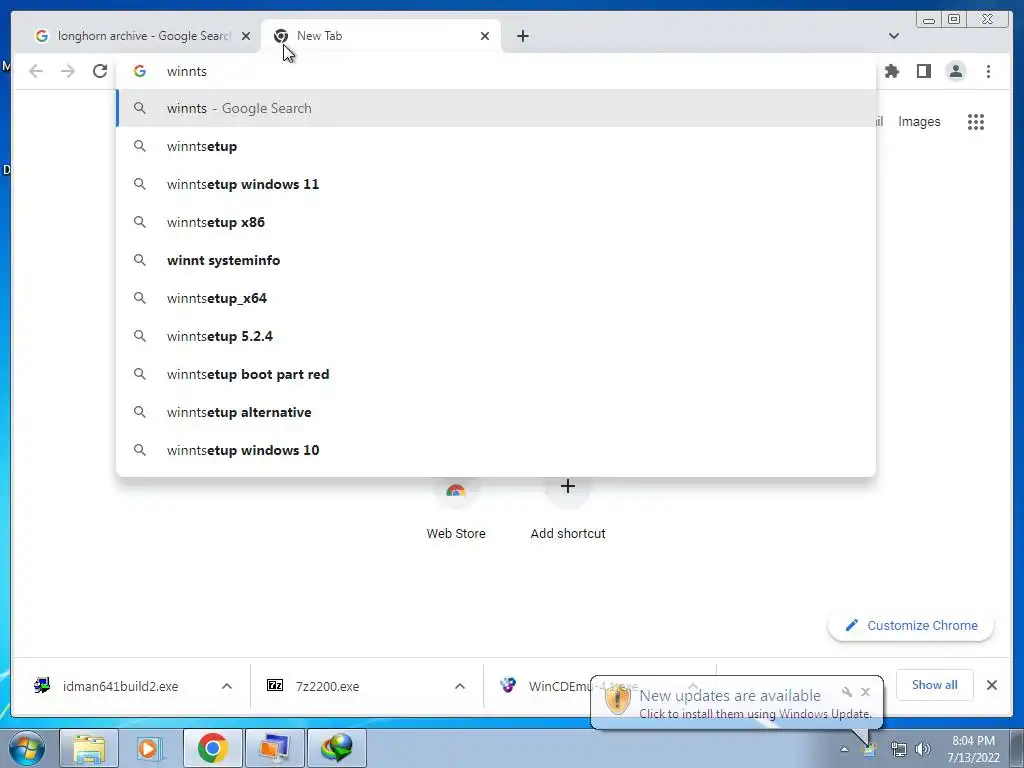This screenshot has width=1024, height=768.
Task: Expand options for the 7z2200.exe download
Action: [460, 686]
